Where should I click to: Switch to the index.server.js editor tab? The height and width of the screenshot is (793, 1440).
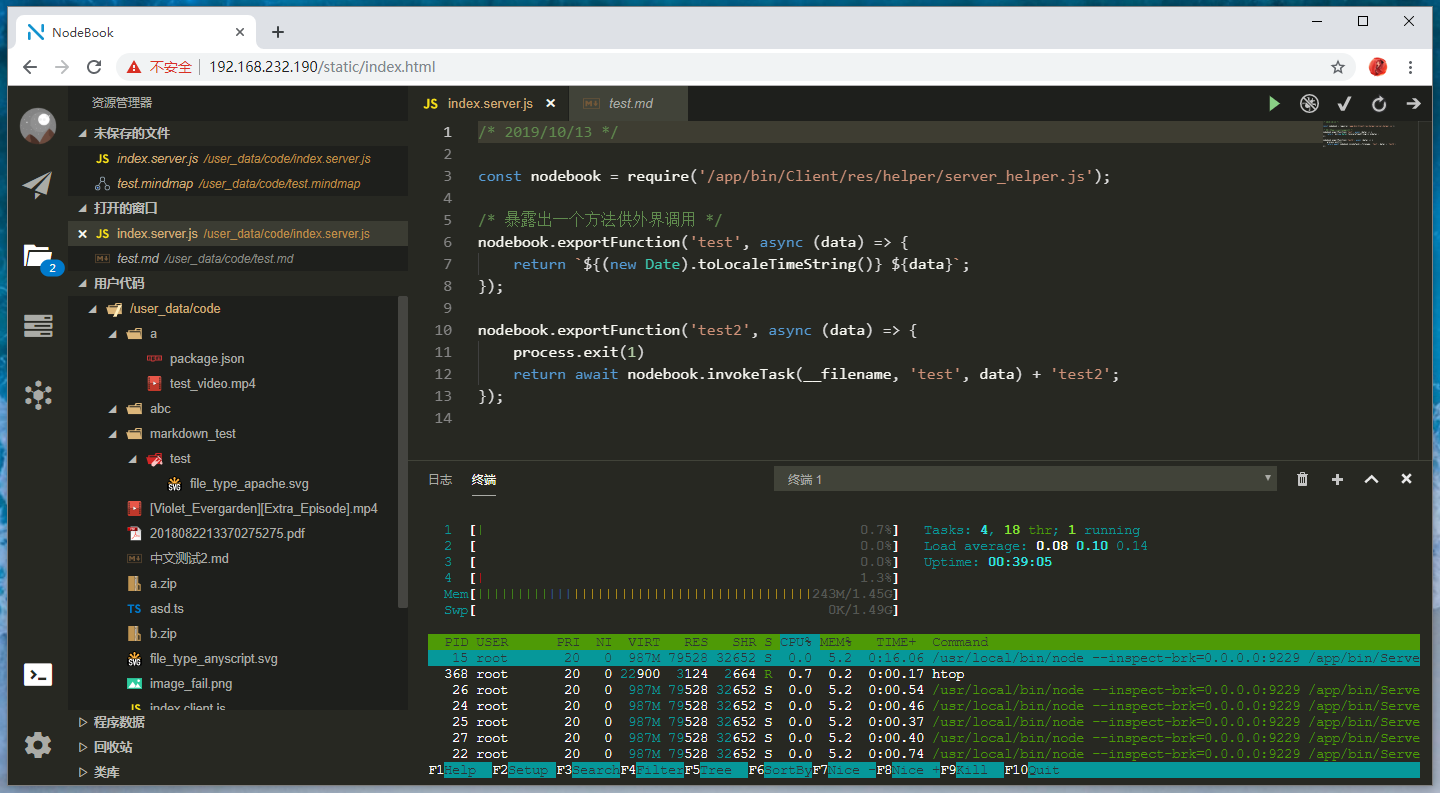click(489, 103)
